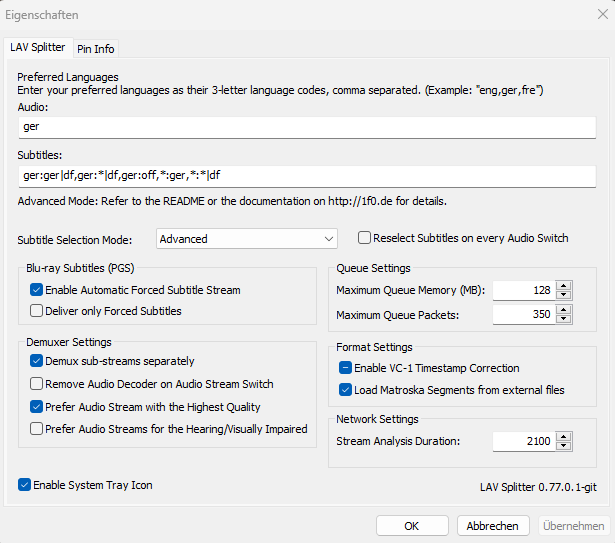Close the Eigenschaften dialog window
The height and width of the screenshot is (543, 615).
(590, 15)
